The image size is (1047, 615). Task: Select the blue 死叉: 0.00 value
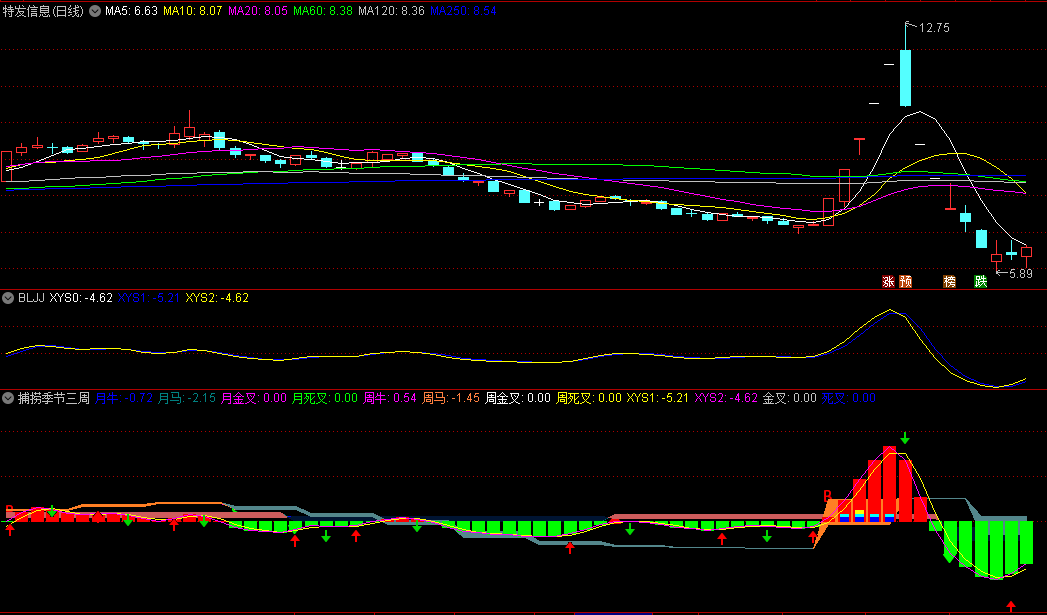pos(849,398)
